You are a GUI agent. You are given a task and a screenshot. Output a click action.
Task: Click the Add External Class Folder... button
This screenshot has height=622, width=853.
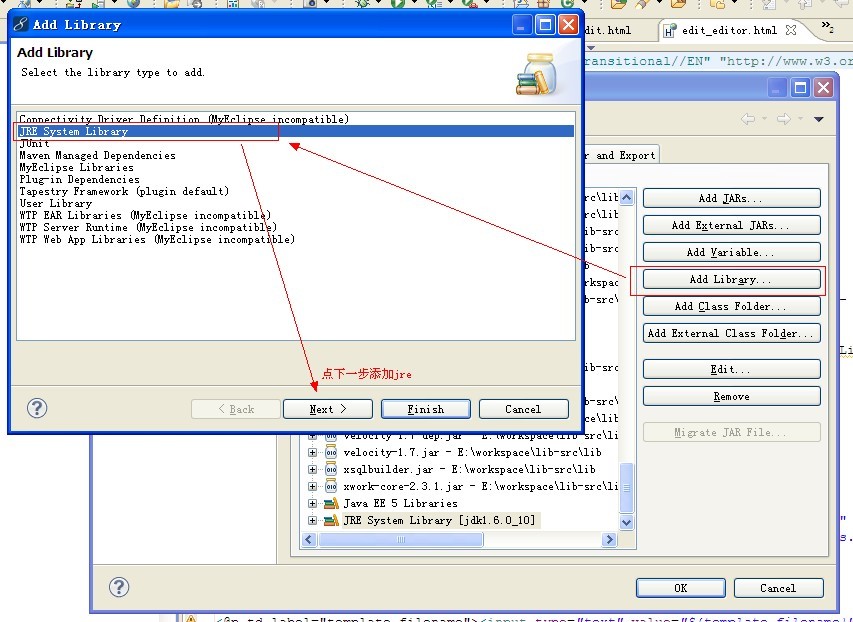pyautogui.click(x=732, y=333)
